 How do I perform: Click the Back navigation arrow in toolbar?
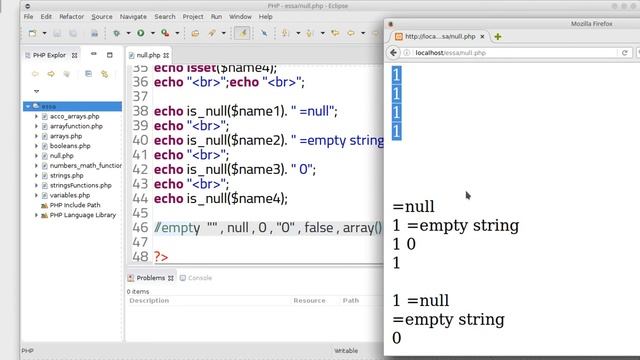pyautogui.click(x=351, y=33)
